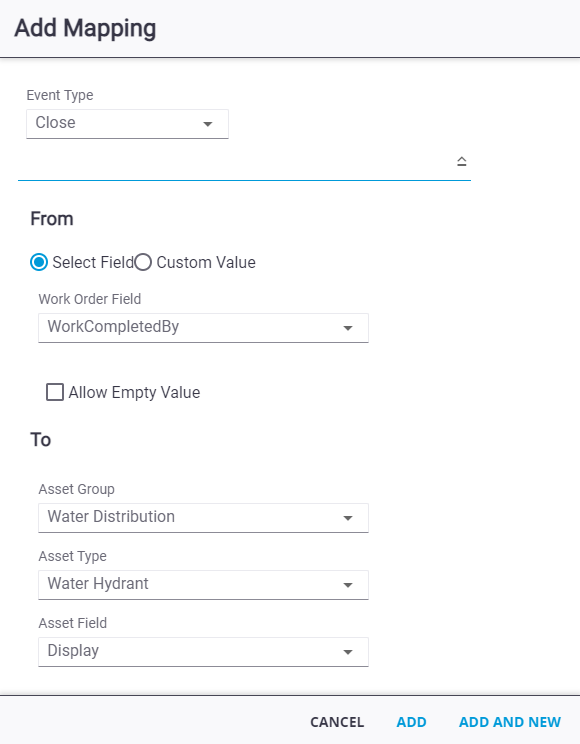Screen dimensions: 580x744
Task: Select the Select Field radio button
Action: [x=39, y=262]
